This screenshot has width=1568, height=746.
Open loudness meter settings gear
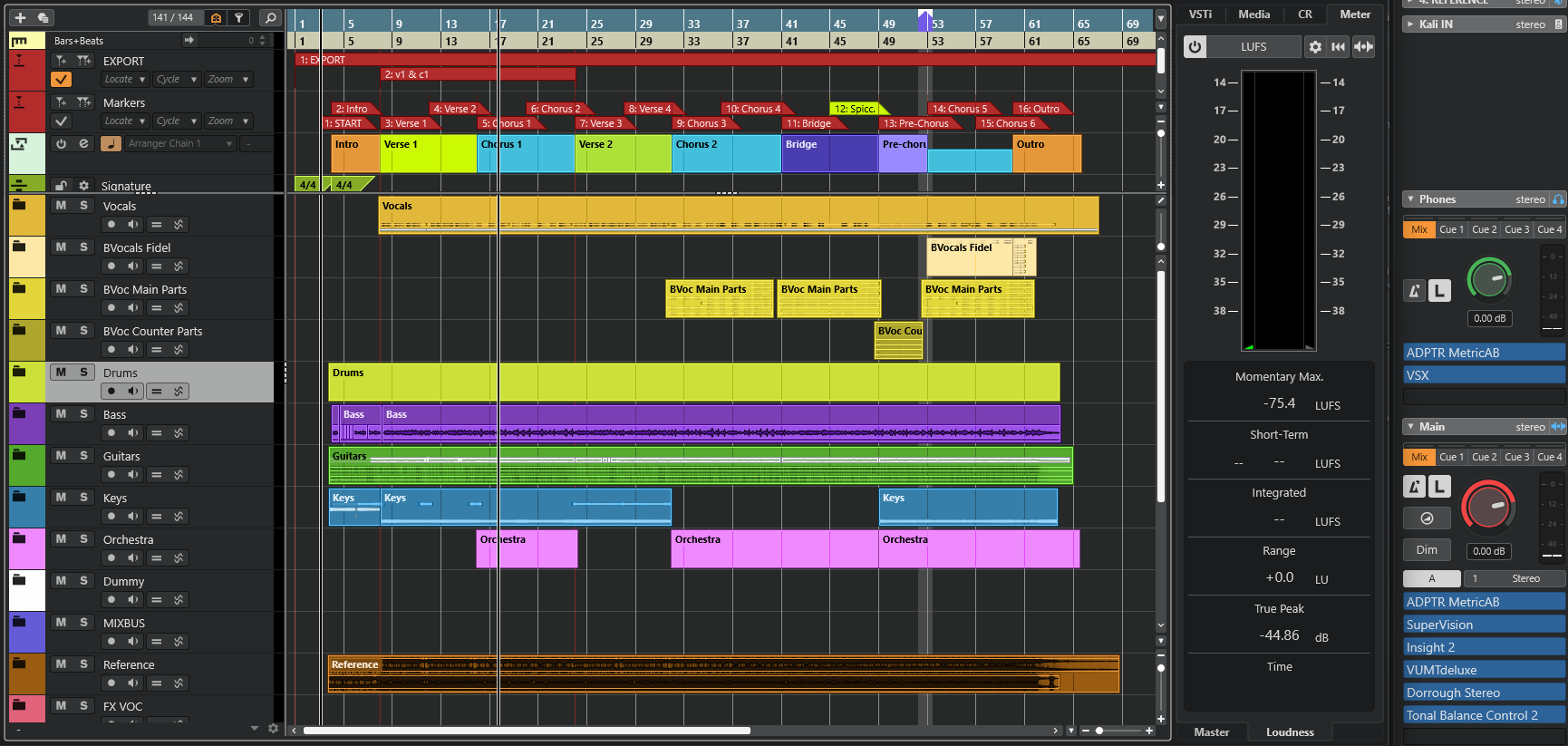[1315, 47]
